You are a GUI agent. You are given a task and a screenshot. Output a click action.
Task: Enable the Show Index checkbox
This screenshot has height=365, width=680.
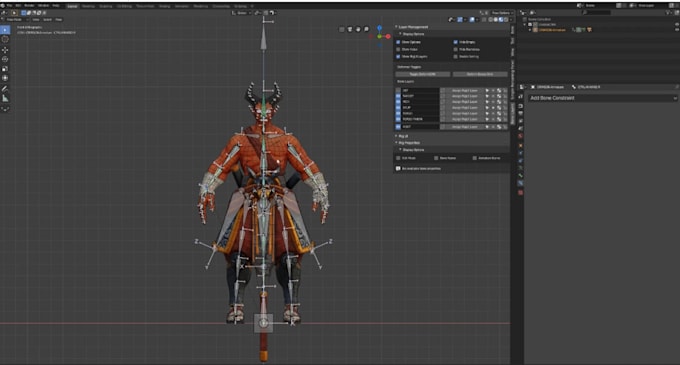click(x=398, y=49)
